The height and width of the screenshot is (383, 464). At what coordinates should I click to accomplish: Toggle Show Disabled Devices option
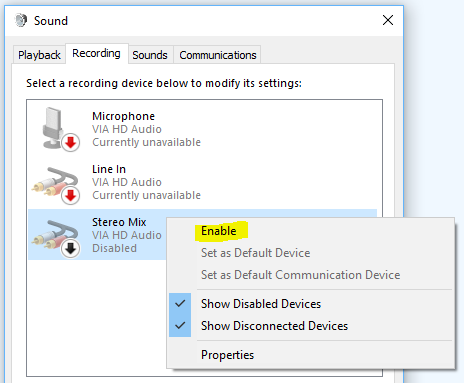[x=312, y=304]
